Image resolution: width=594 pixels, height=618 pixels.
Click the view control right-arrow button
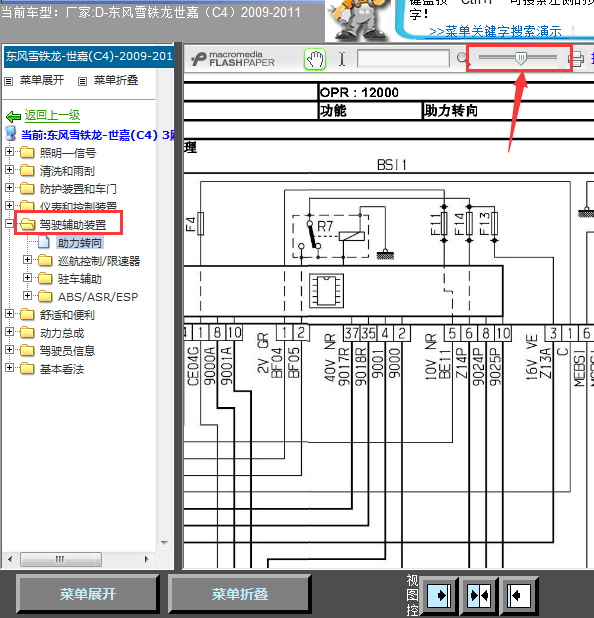coord(439,594)
